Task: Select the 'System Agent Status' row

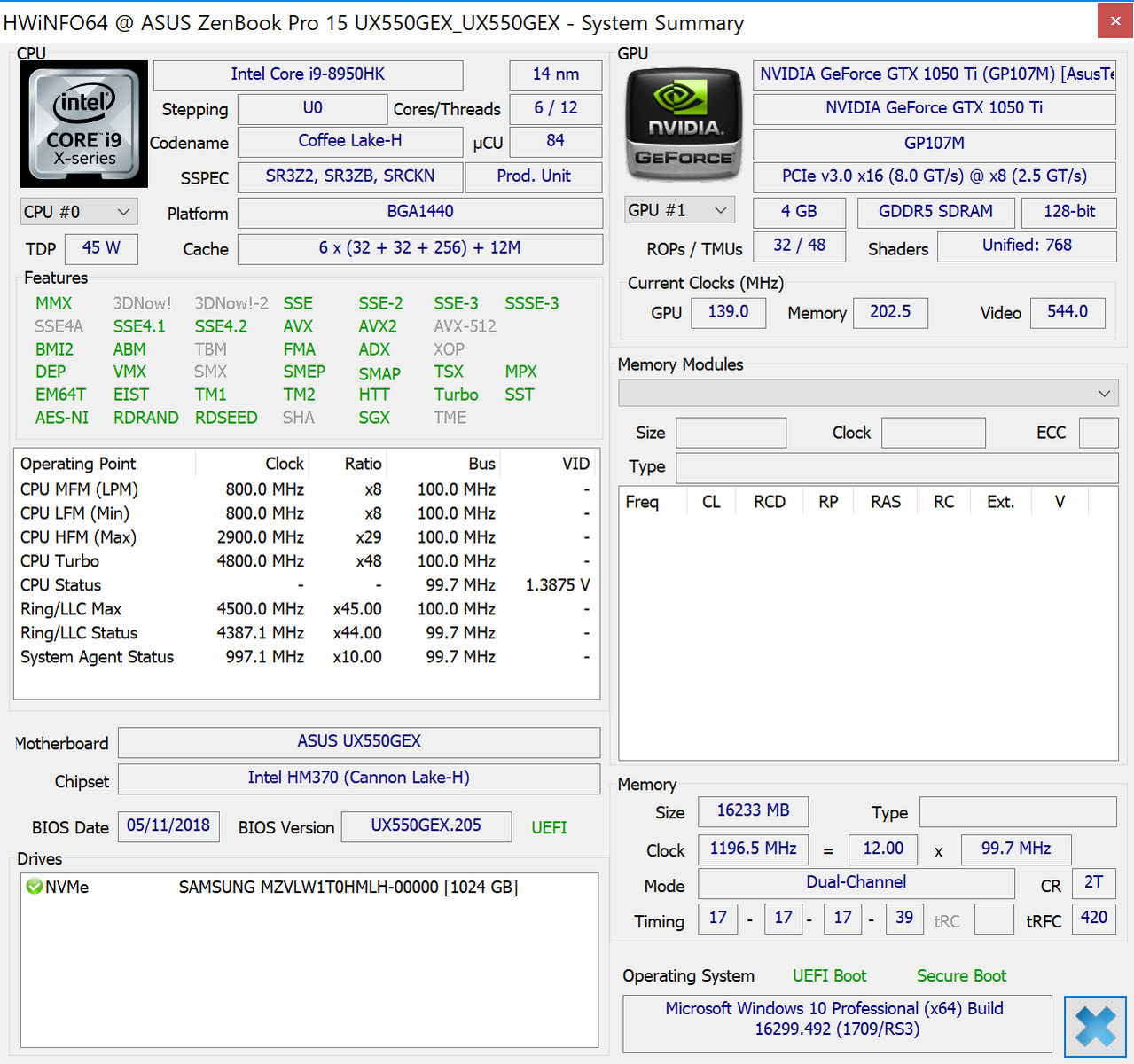Action: tap(306, 657)
